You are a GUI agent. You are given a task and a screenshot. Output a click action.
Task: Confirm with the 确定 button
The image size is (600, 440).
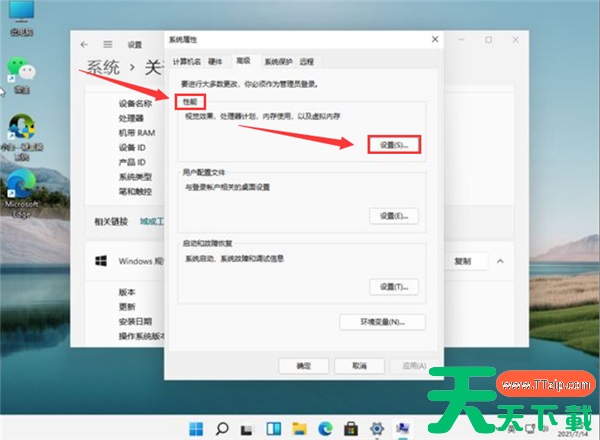point(304,366)
